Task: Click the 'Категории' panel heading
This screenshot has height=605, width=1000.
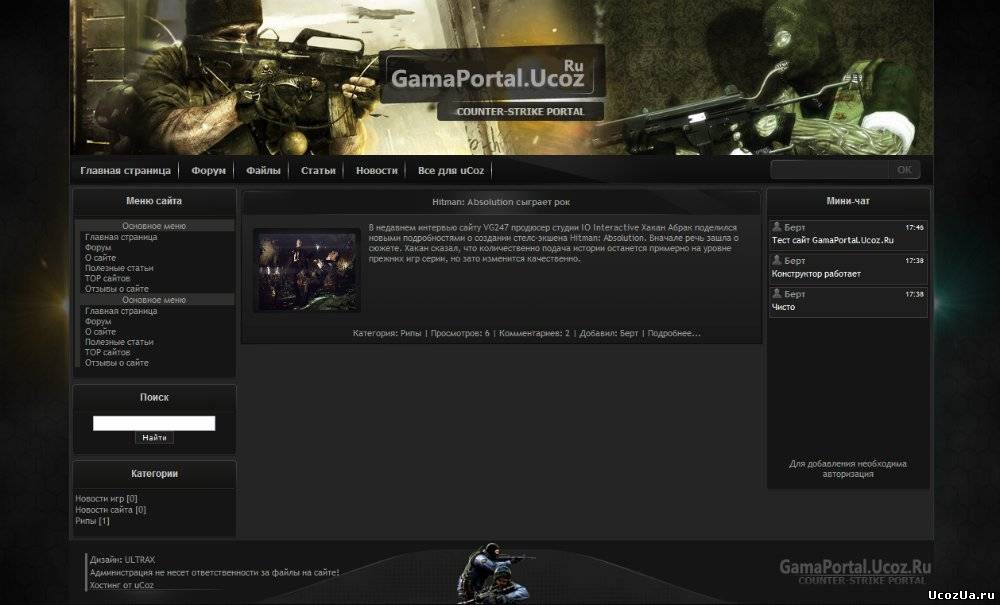Action: tap(154, 474)
